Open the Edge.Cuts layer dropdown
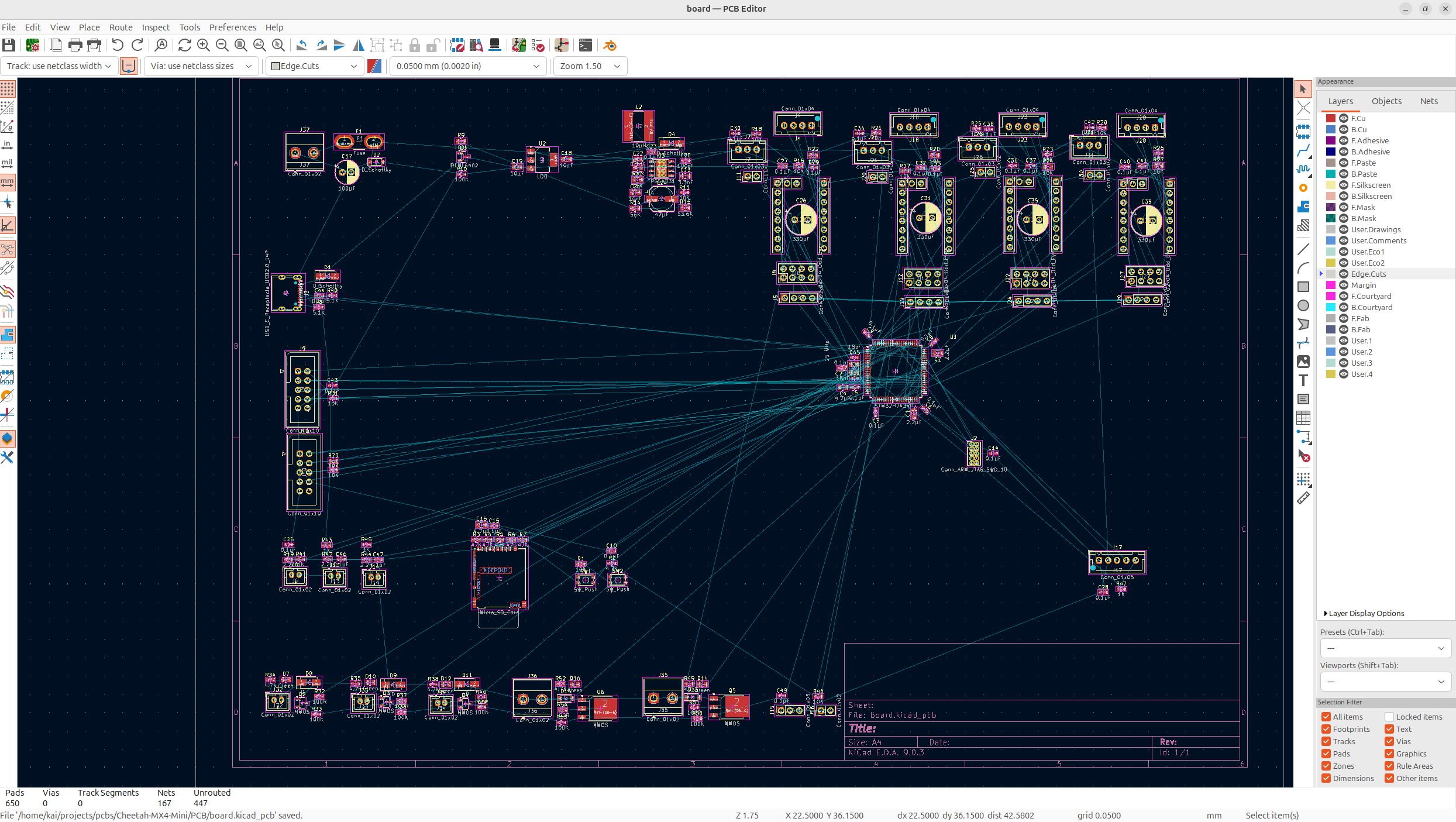1456x822 pixels. (x=315, y=66)
